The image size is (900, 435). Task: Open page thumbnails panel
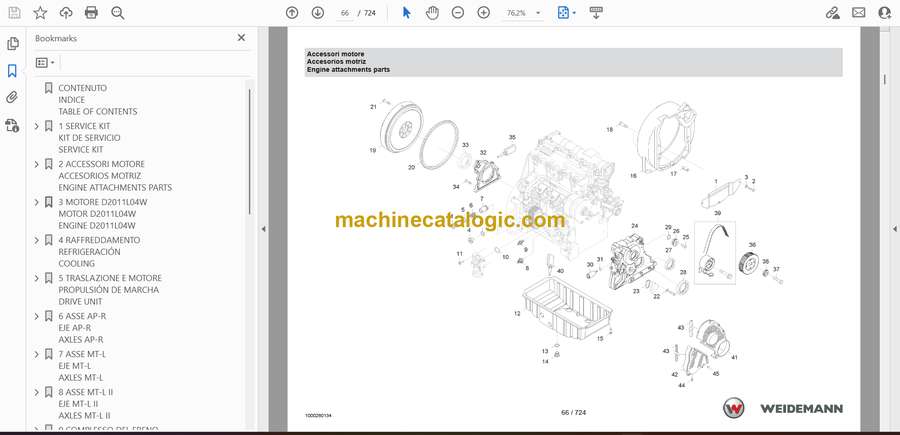pos(12,44)
